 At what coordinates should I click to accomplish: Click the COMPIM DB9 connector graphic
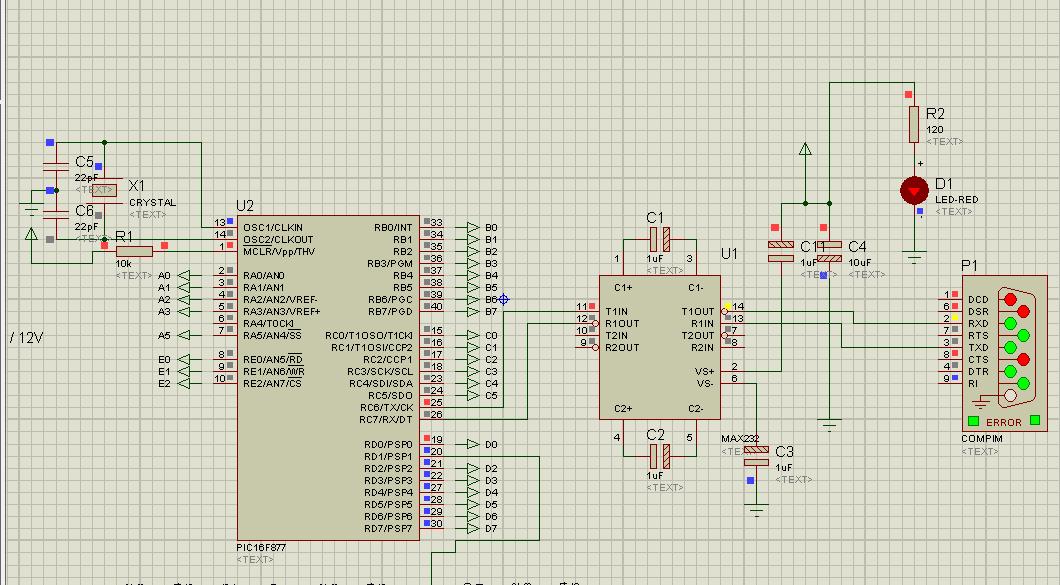(1015, 348)
